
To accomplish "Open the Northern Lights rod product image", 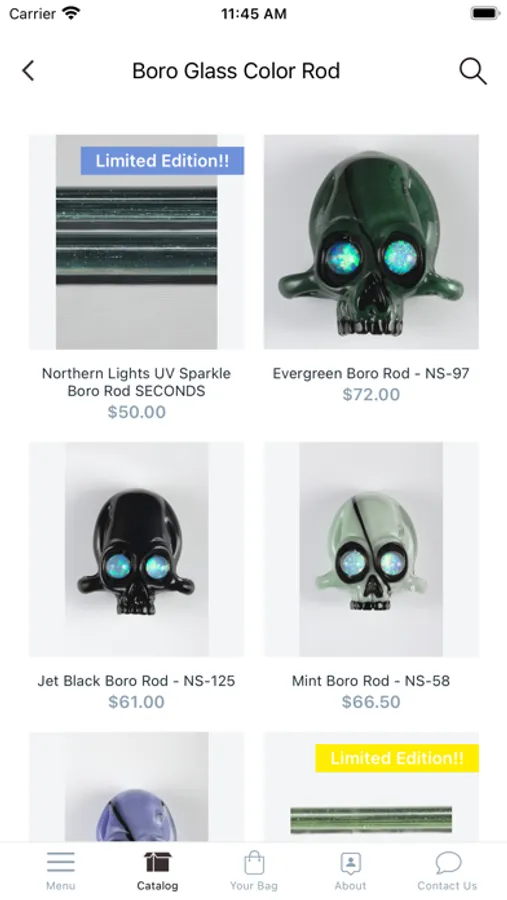I will click(137, 242).
